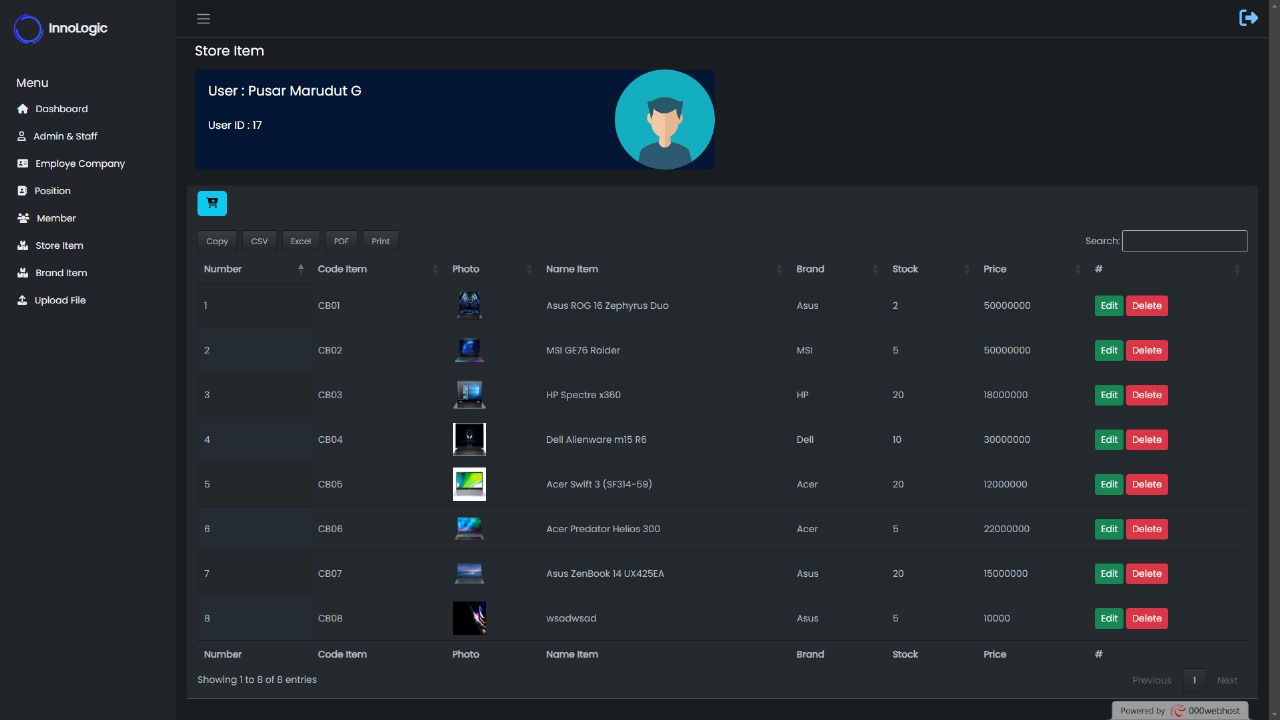1280x720 pixels.
Task: Export table as CSV
Action: pyautogui.click(x=260, y=241)
